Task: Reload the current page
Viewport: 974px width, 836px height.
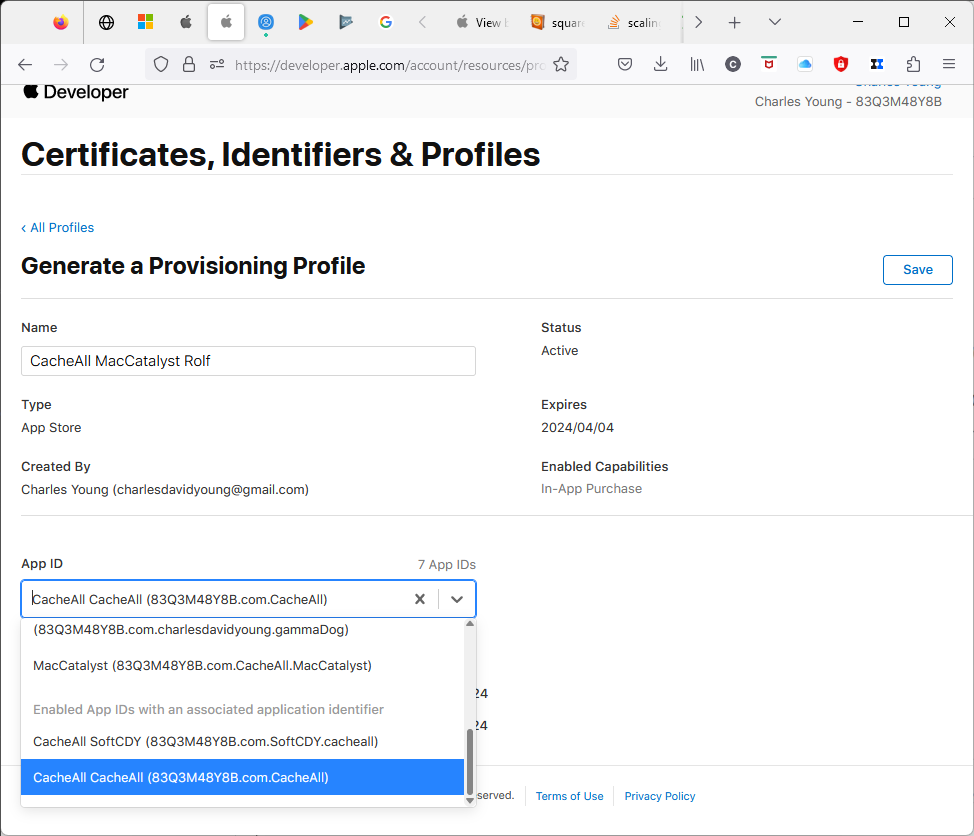Action: [x=96, y=64]
